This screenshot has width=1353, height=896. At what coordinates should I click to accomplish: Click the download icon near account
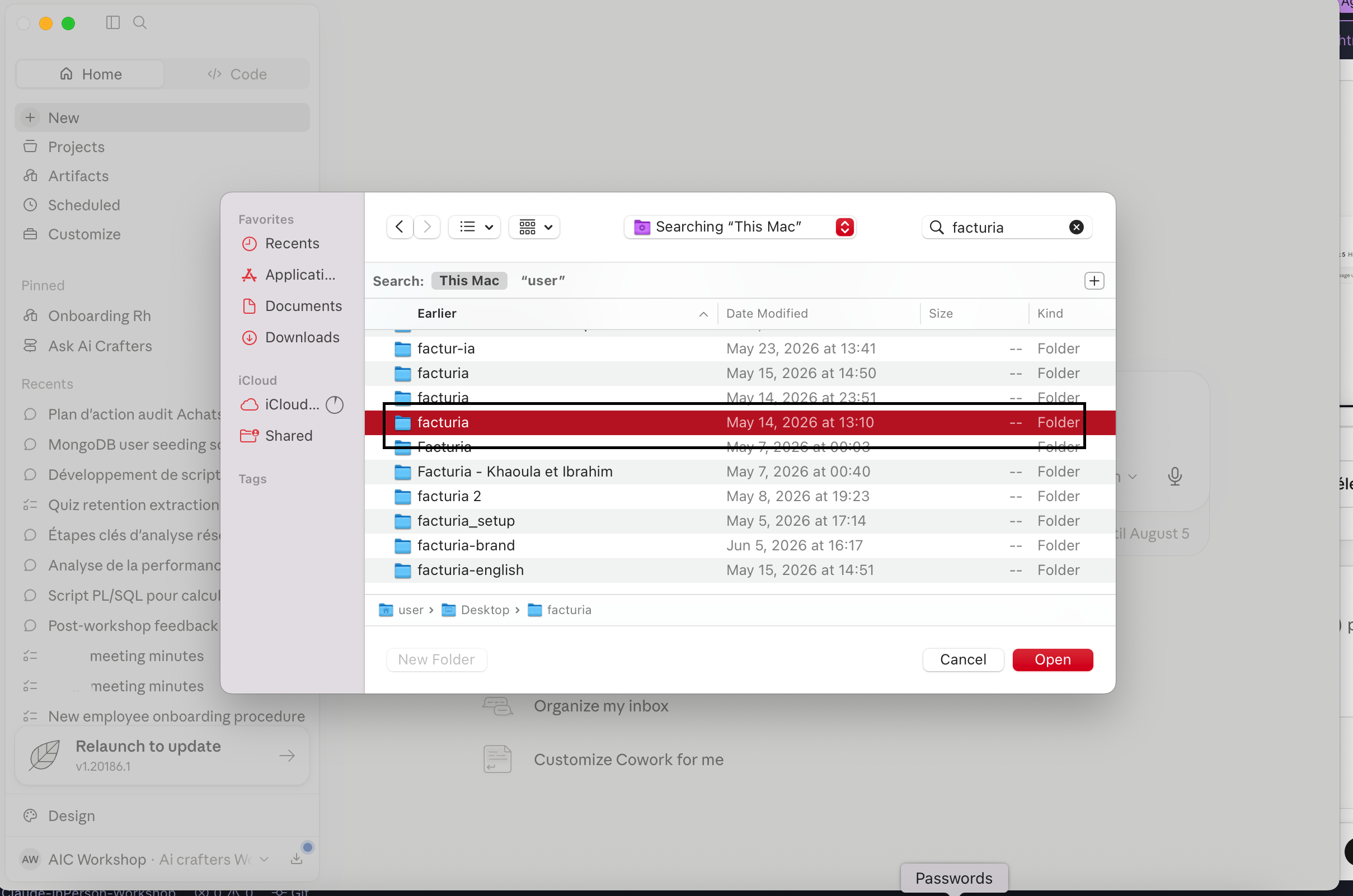click(x=297, y=859)
